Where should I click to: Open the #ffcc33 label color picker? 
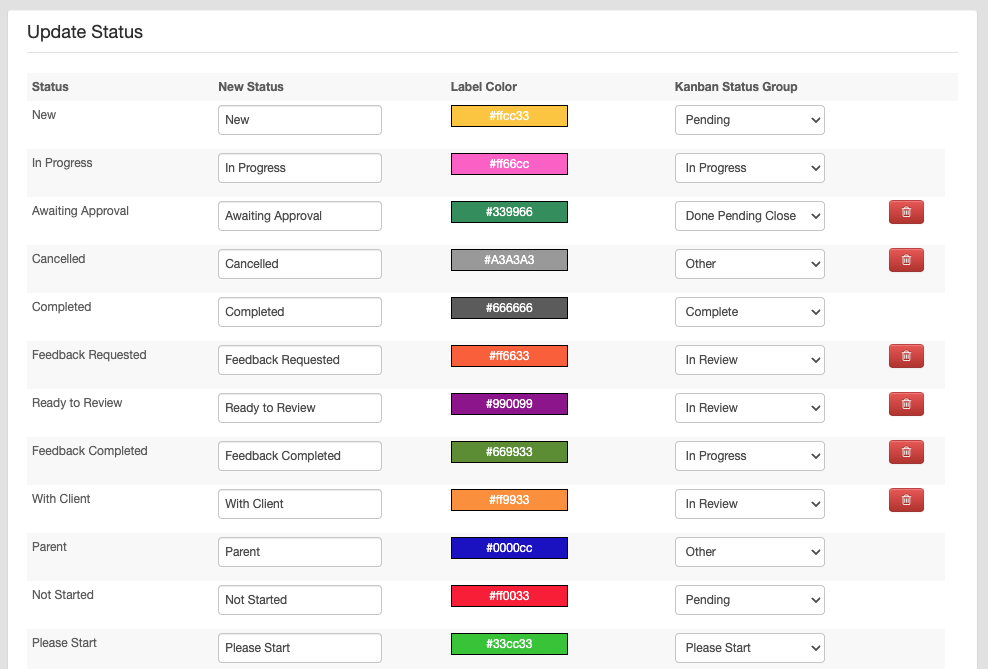point(509,116)
